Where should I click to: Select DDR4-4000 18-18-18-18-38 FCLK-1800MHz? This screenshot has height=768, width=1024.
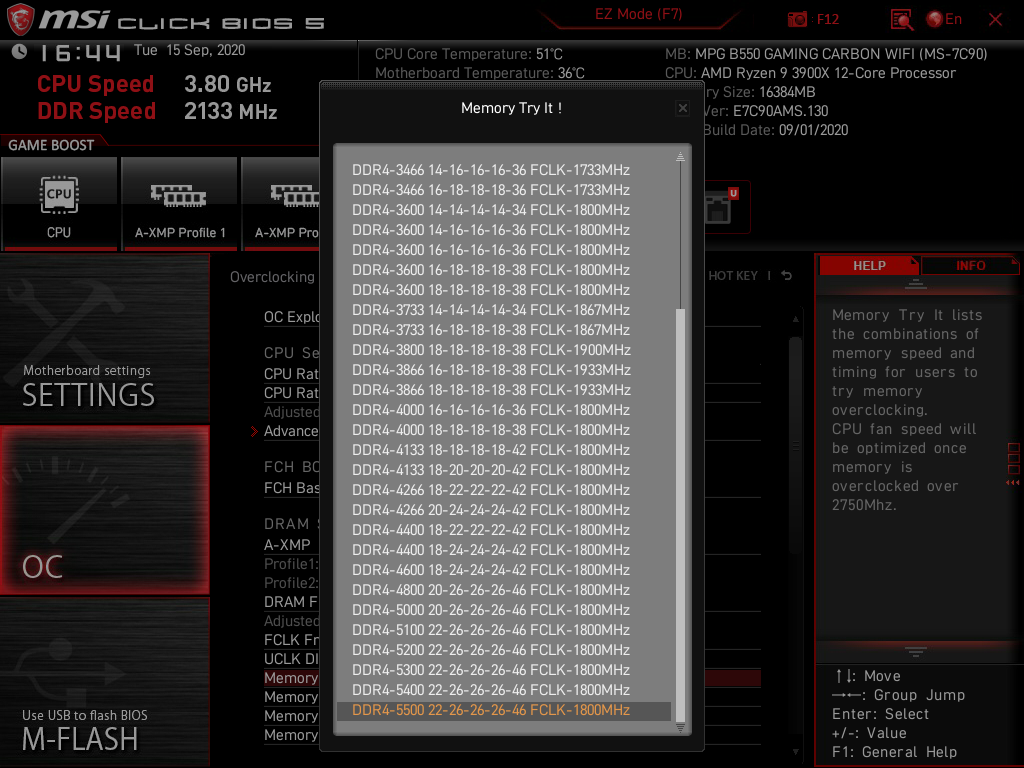point(491,430)
